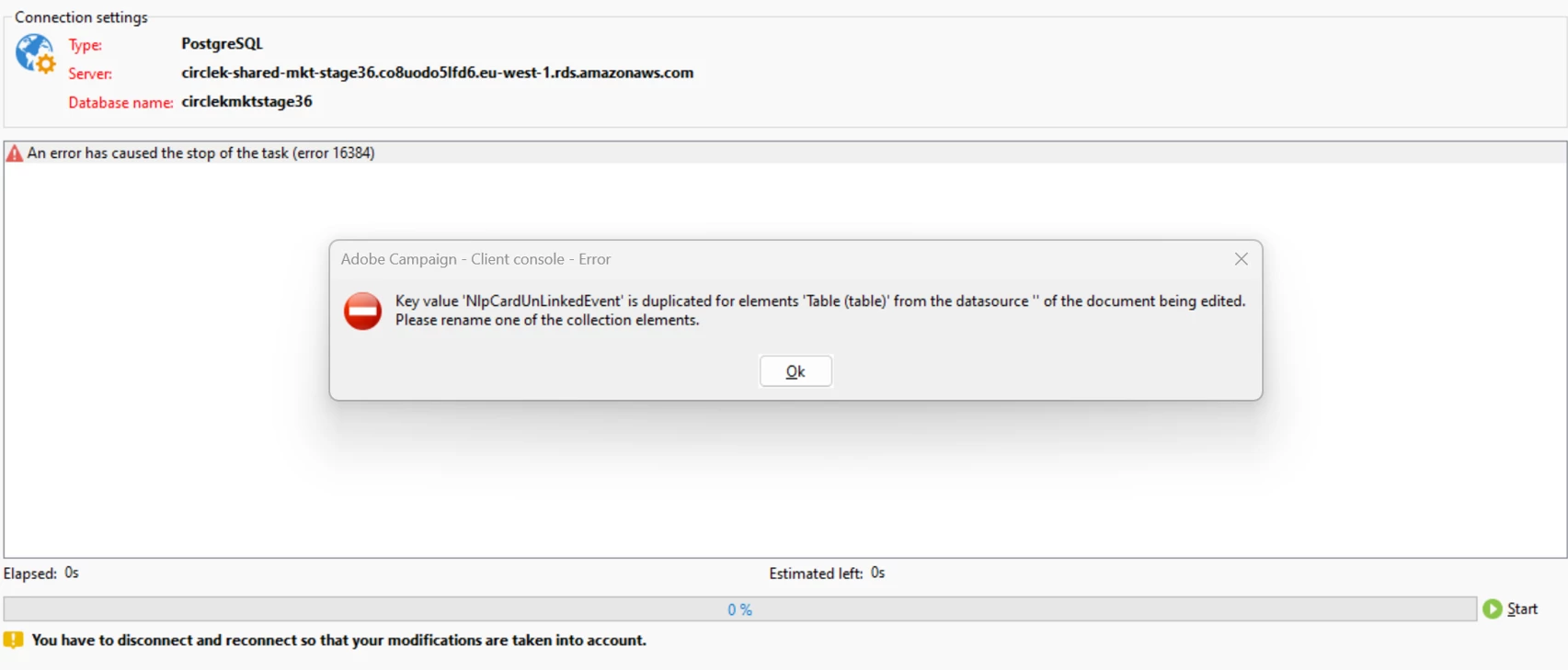Click the connection settings globe gear icon

[36, 54]
